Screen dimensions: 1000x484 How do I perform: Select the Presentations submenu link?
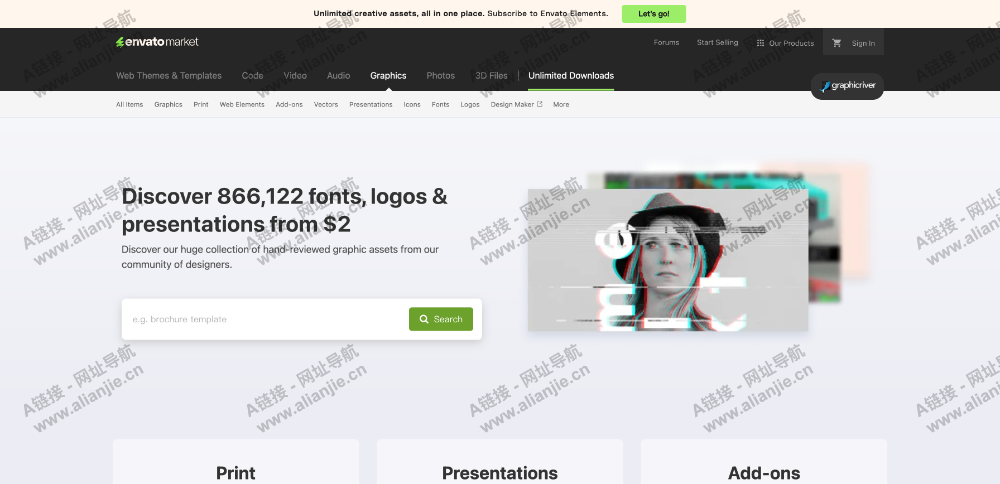point(371,105)
